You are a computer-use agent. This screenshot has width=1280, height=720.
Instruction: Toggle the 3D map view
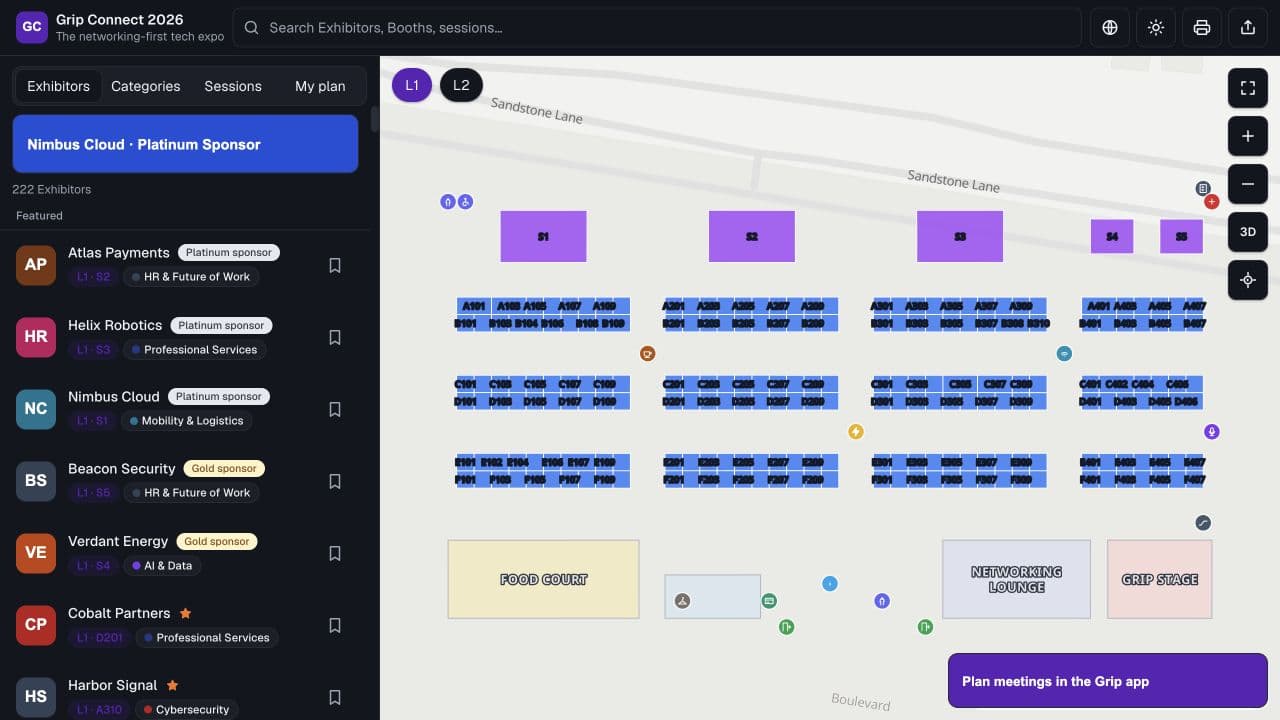[x=1248, y=232]
